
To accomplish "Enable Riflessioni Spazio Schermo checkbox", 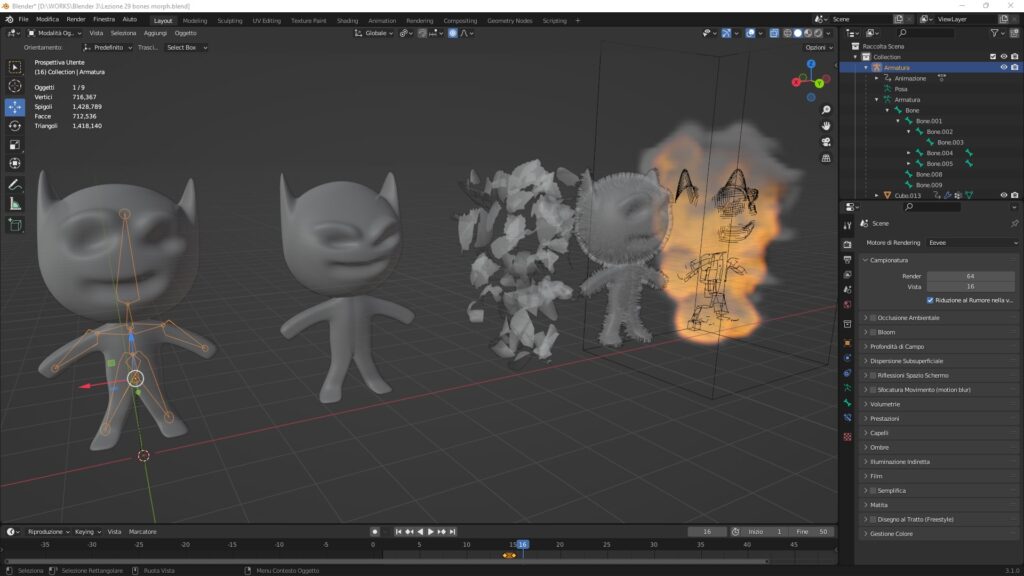I will tap(873, 376).
